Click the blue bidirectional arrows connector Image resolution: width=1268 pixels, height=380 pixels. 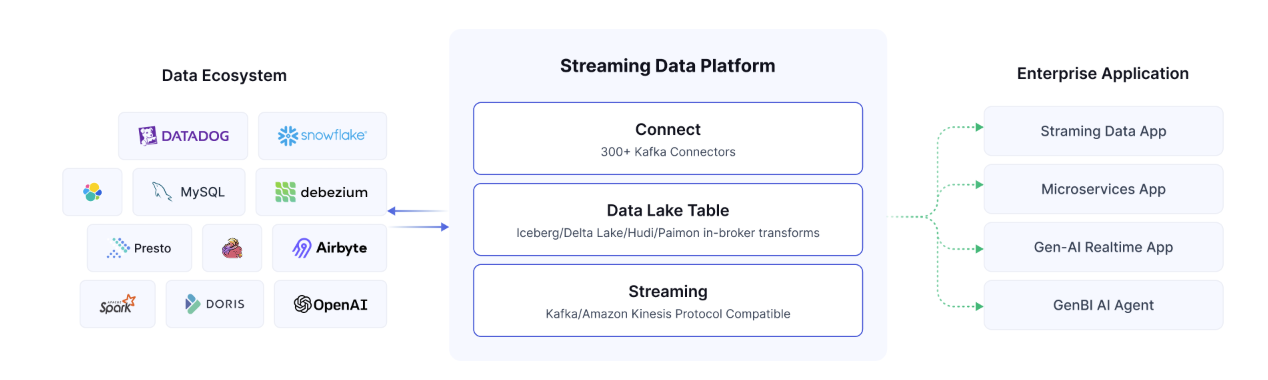(418, 219)
